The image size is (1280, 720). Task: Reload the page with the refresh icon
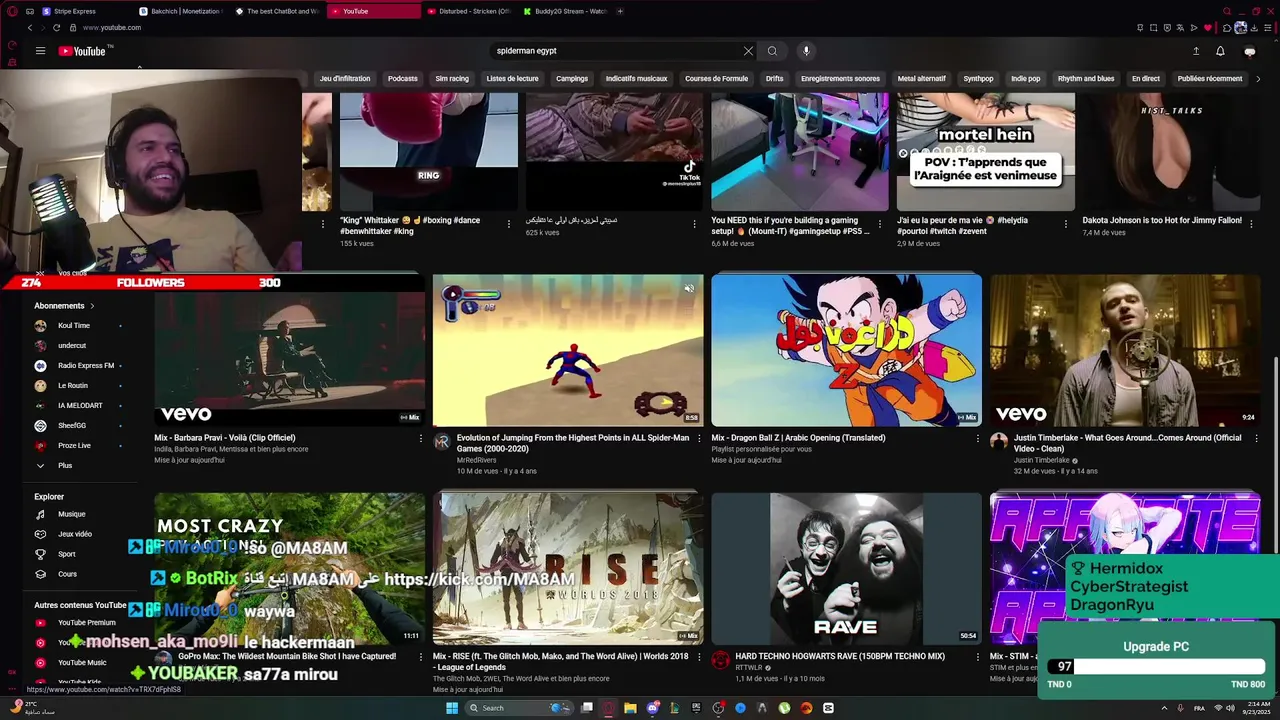click(x=56, y=28)
